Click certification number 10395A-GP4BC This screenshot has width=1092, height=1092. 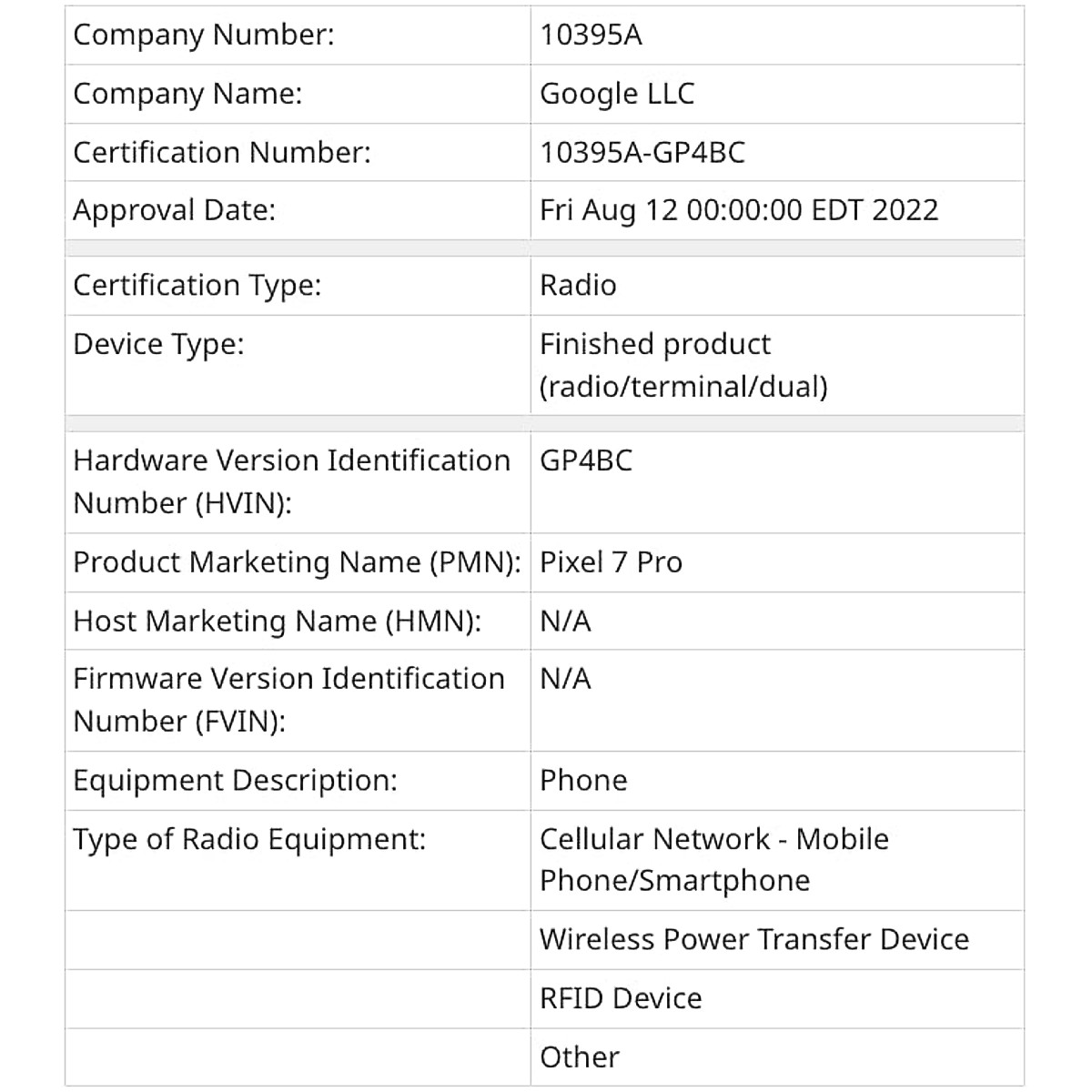pyautogui.click(x=642, y=152)
